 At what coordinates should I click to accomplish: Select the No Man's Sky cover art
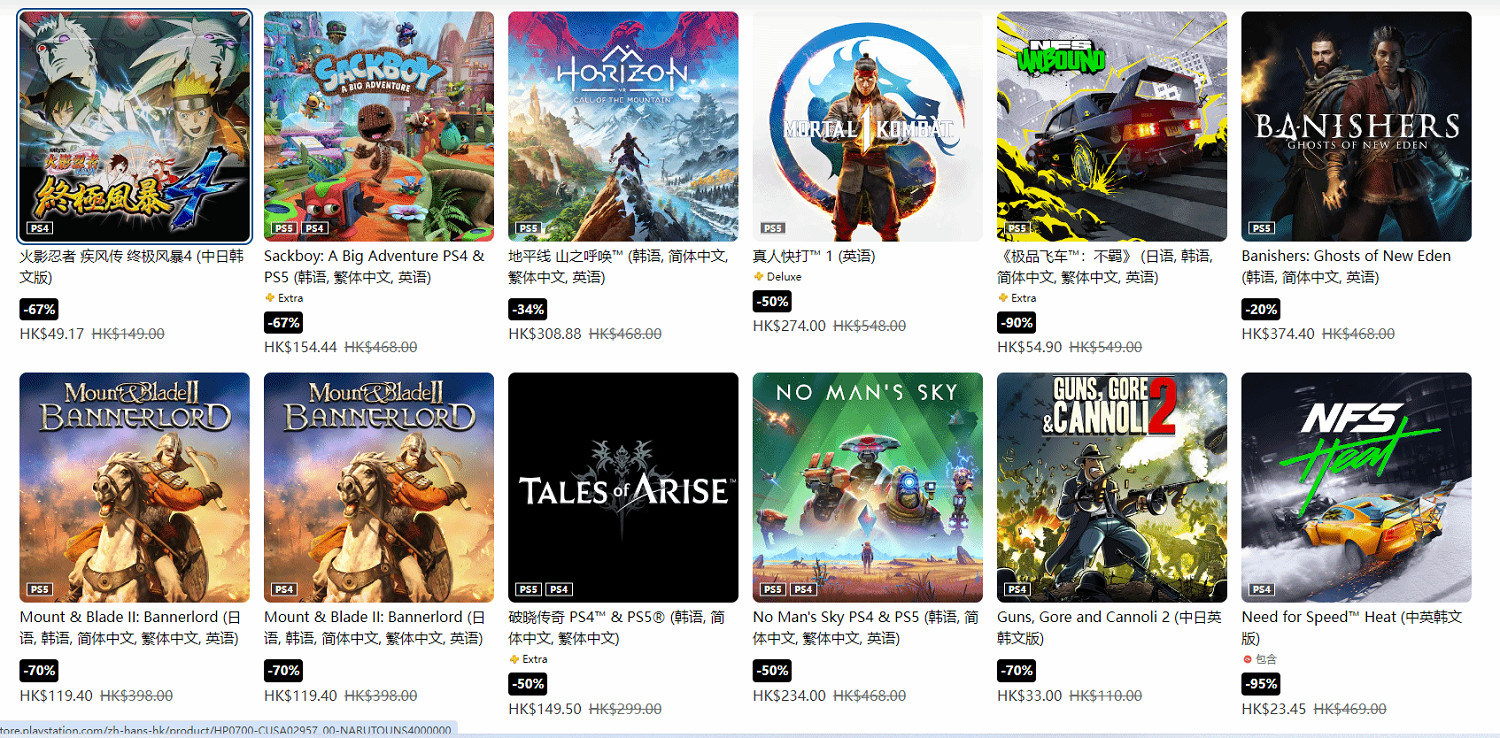click(x=868, y=488)
